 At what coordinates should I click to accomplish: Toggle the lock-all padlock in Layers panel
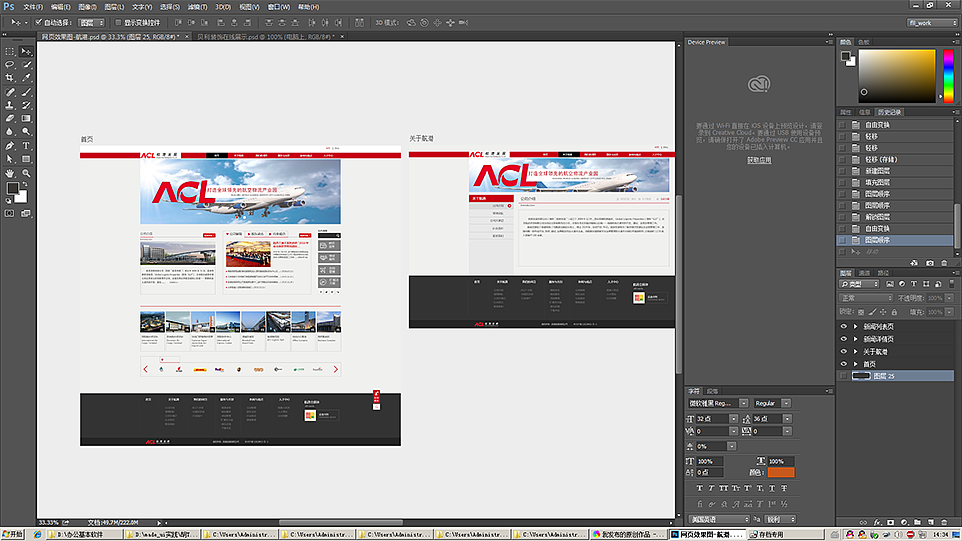895,312
